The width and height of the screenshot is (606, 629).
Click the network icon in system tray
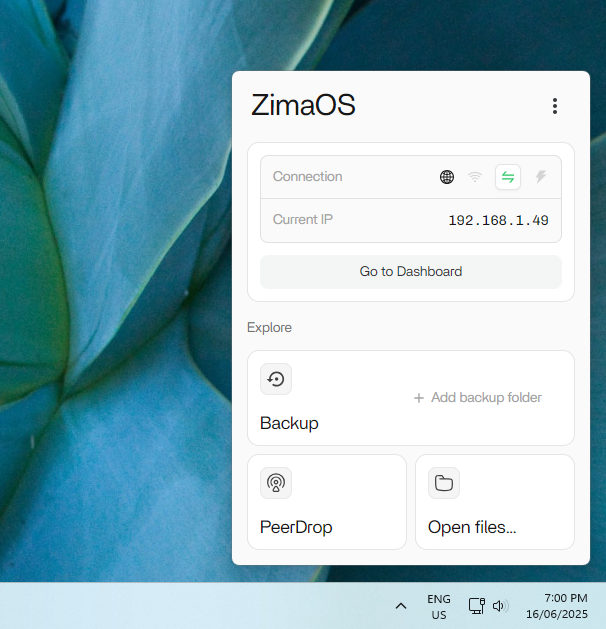477,606
